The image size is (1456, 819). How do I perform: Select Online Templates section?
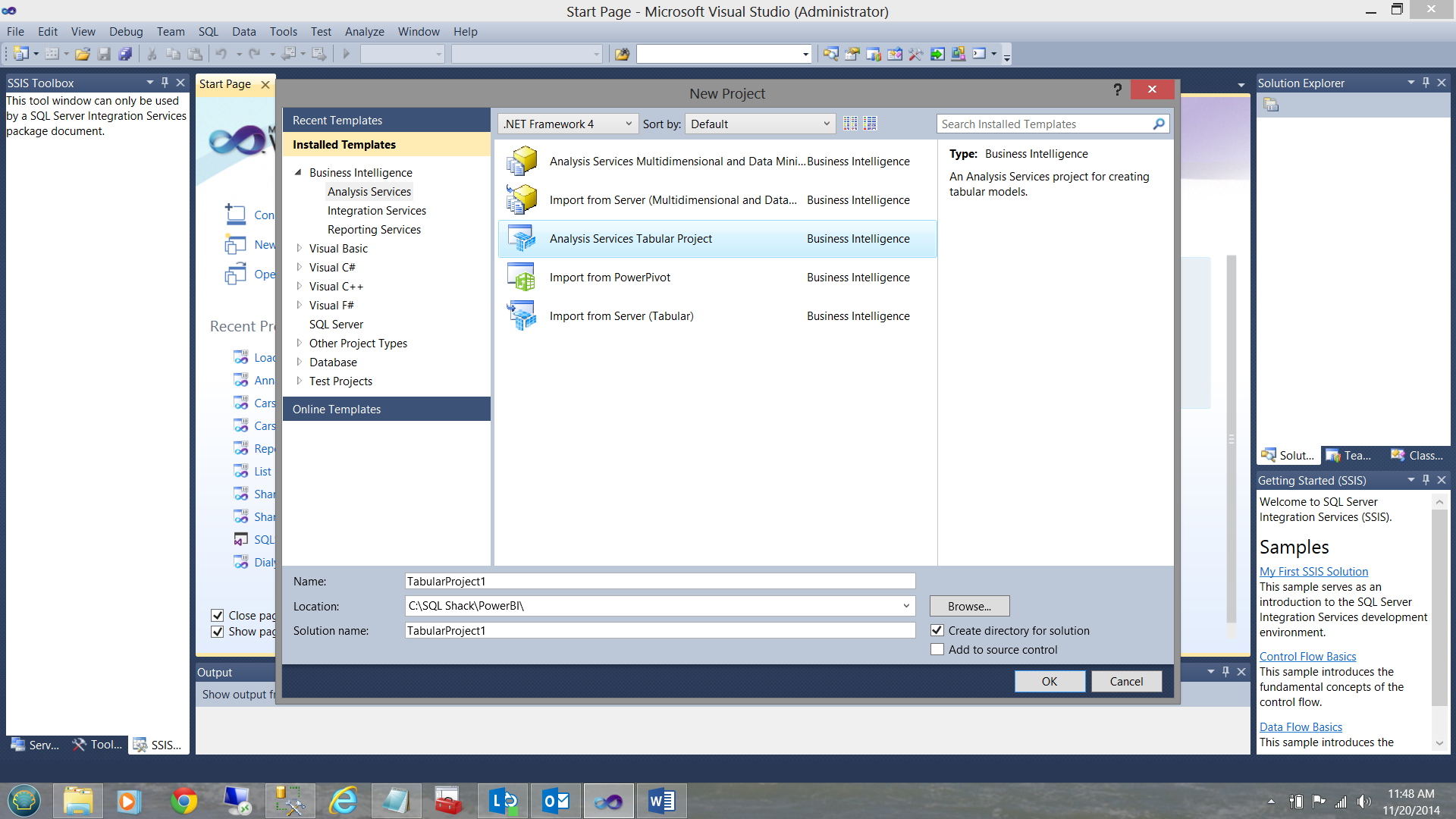point(337,409)
